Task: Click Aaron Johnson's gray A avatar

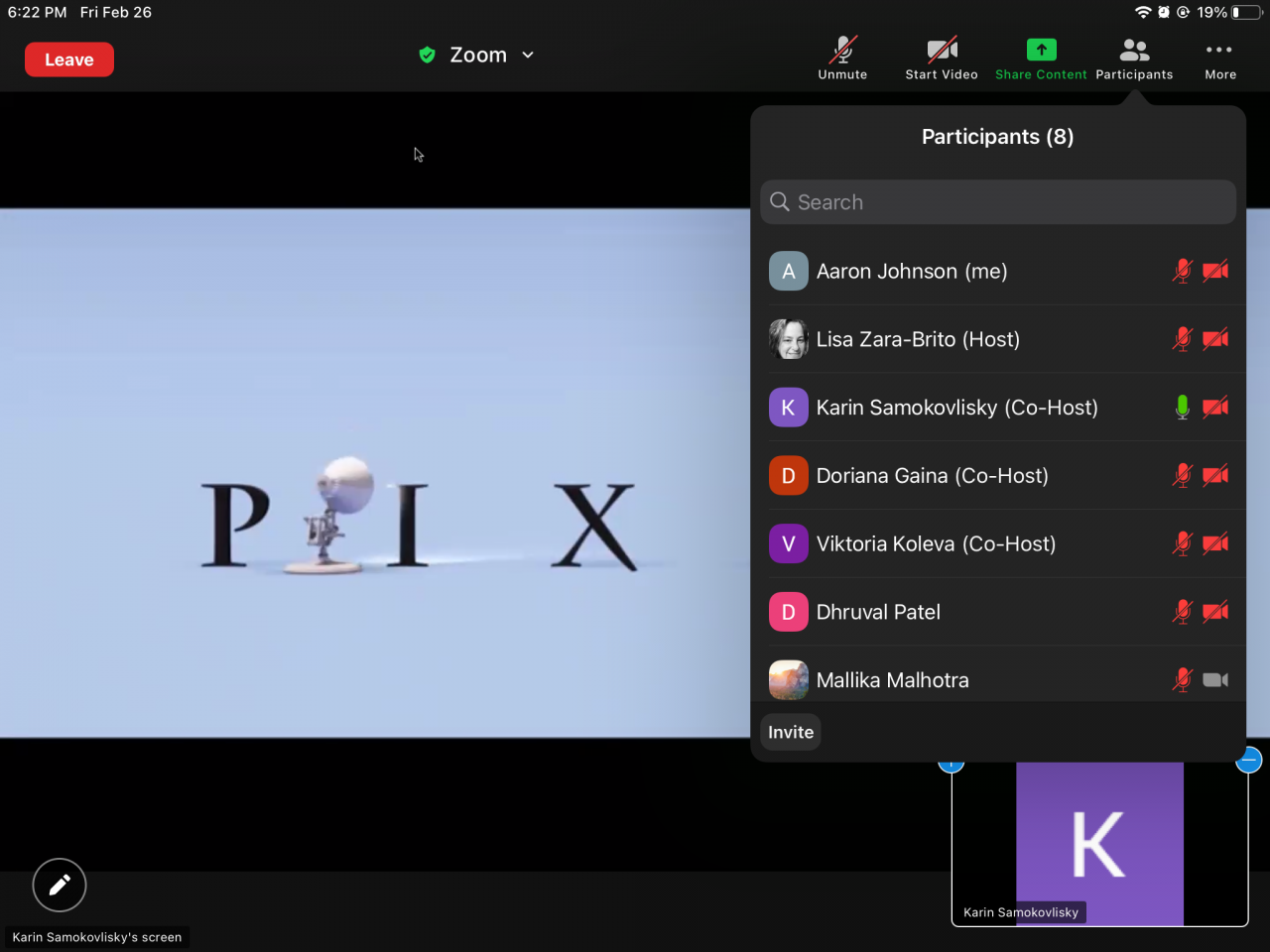Action: click(x=789, y=271)
